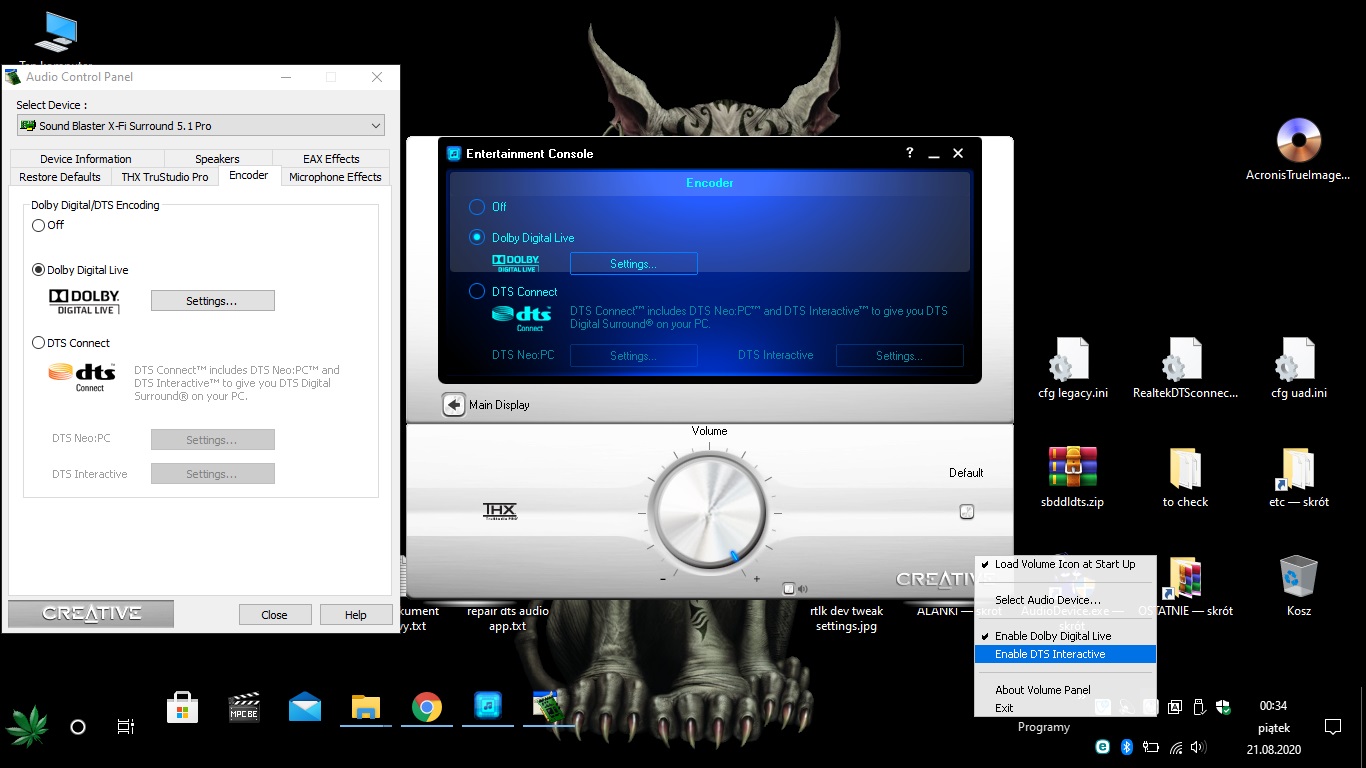Toggle Enable Dolby Digital Live menu entry
This screenshot has height=768, width=1366.
coord(1065,636)
